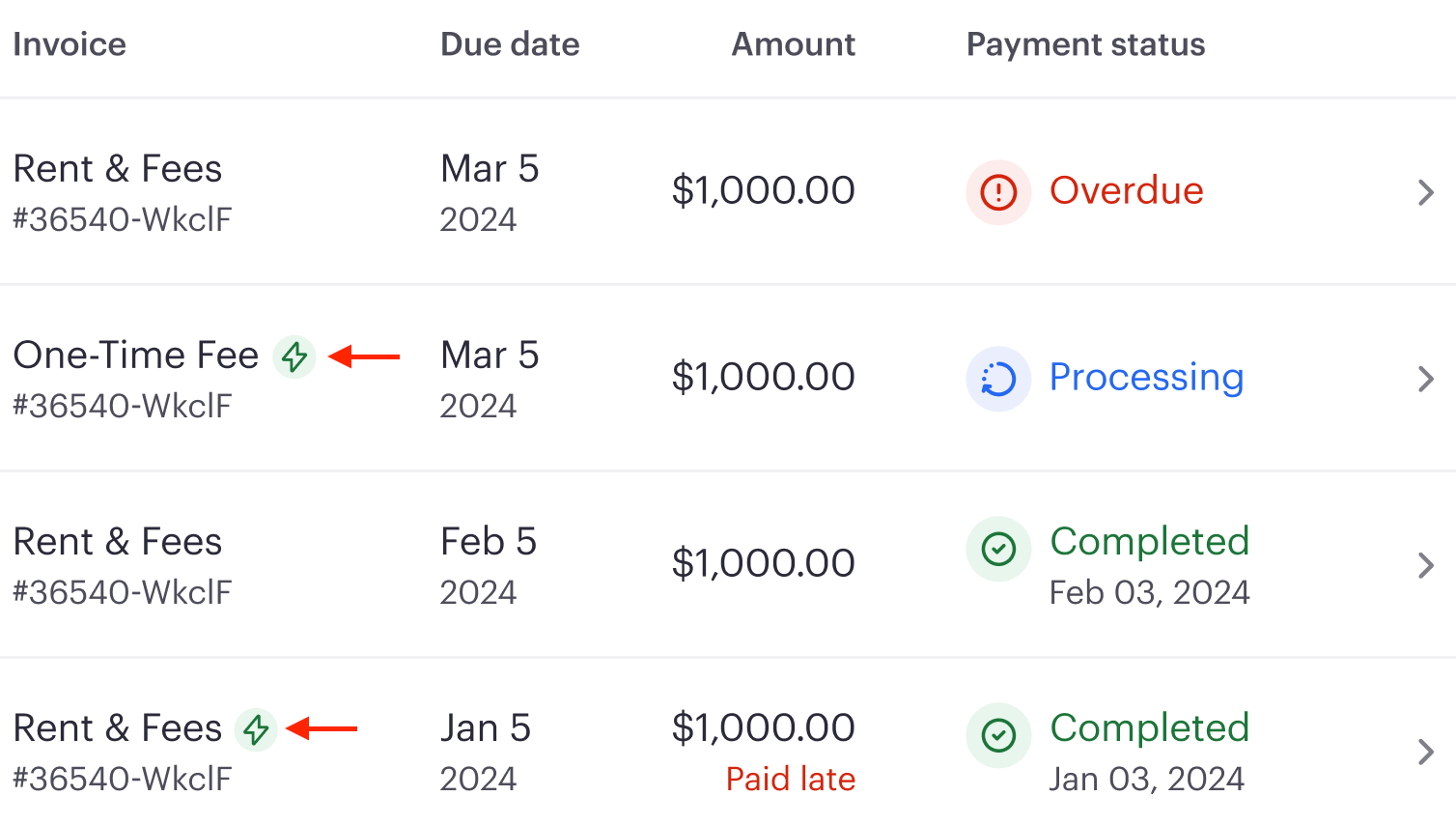Click the lightning bolt icon next to One-Time Fee

point(294,356)
